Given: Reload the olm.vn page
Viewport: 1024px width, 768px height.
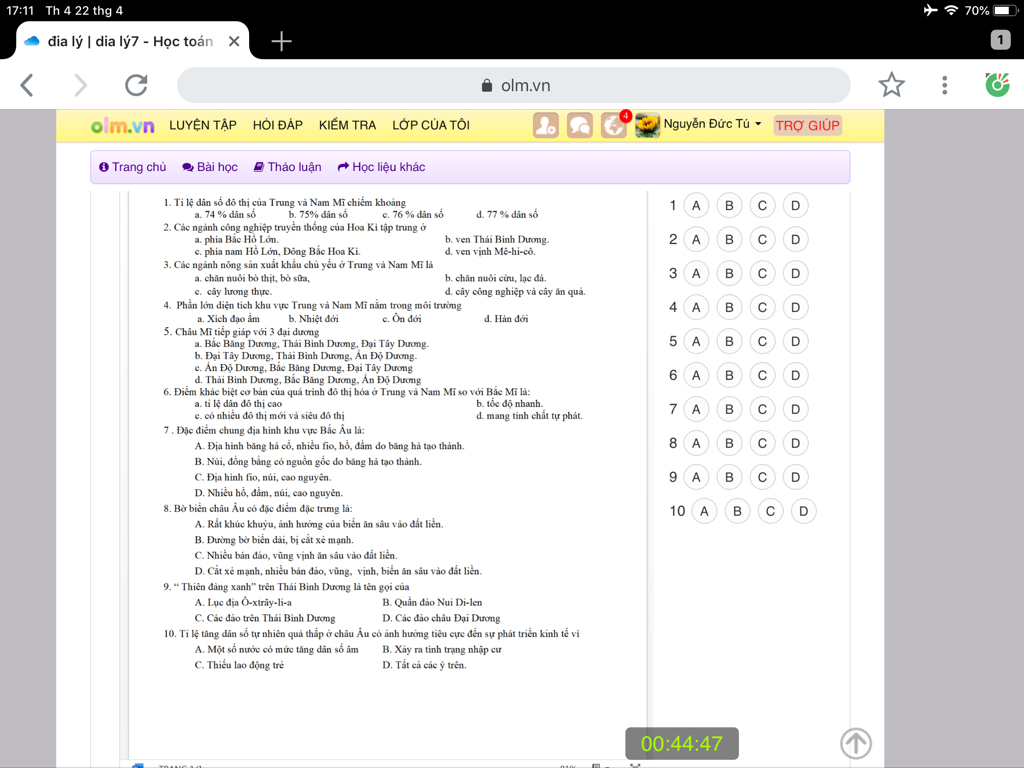Looking at the screenshot, I should (136, 85).
